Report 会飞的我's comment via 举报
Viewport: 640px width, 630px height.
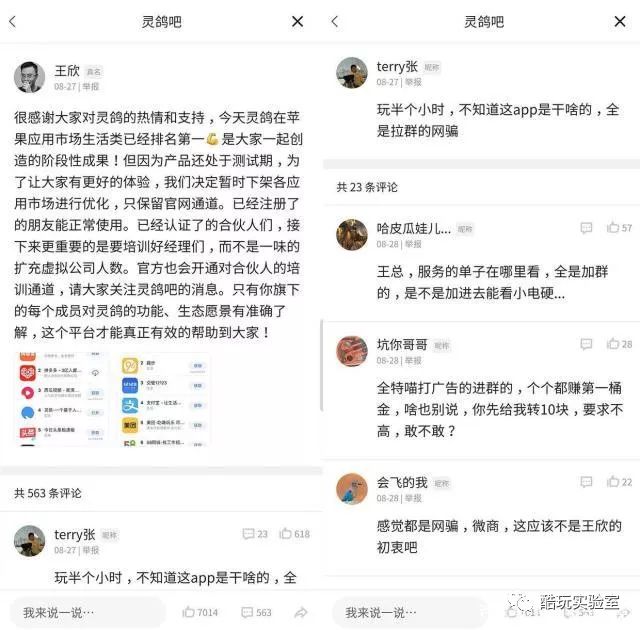coord(413,498)
